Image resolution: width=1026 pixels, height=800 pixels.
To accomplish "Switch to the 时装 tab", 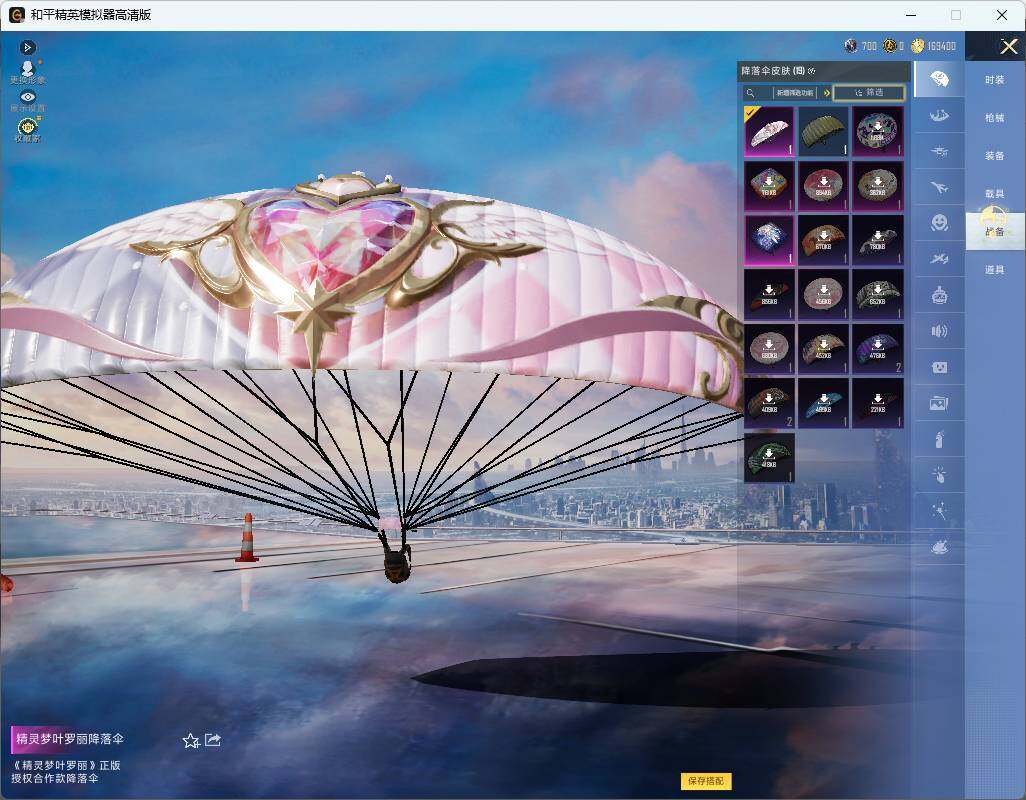I will [x=995, y=80].
